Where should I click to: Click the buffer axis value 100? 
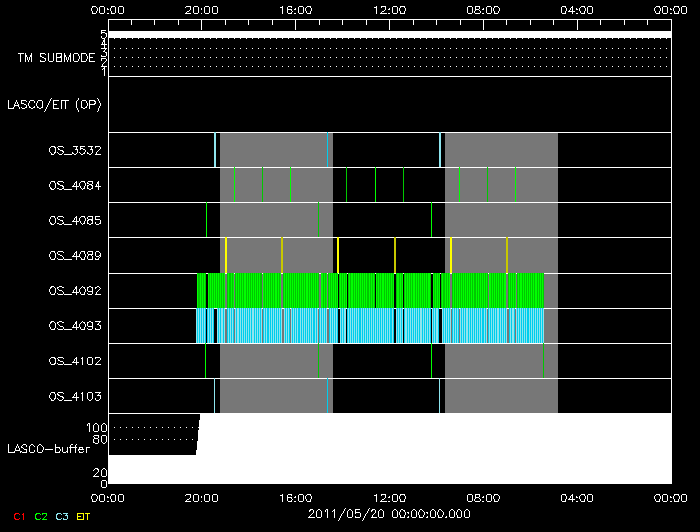click(x=96, y=428)
